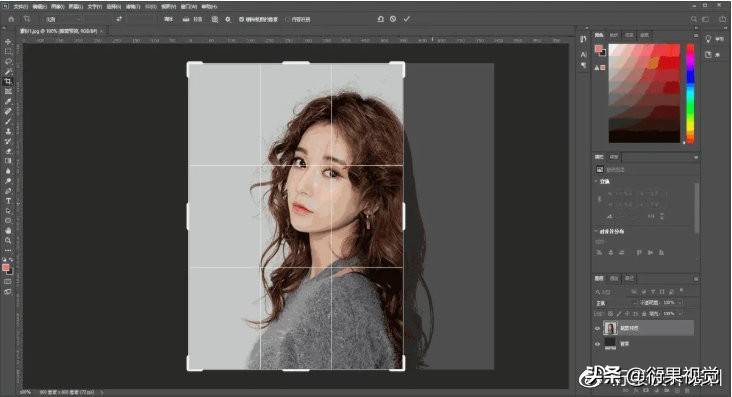Click foreground color swatch in toolbox

(x=6, y=268)
